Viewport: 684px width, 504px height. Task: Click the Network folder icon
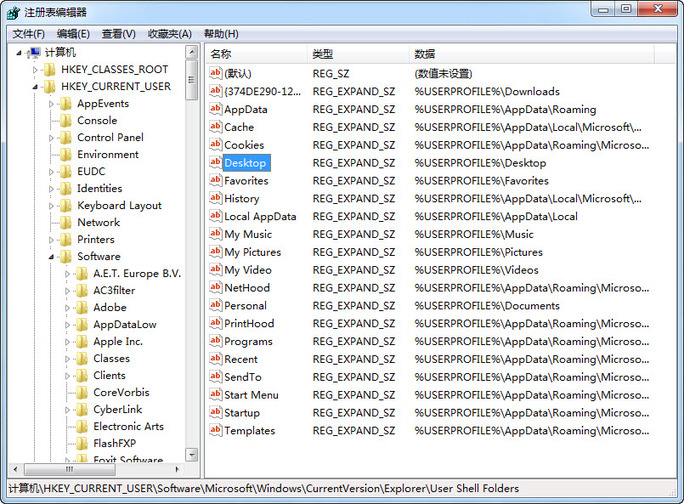tap(65, 223)
